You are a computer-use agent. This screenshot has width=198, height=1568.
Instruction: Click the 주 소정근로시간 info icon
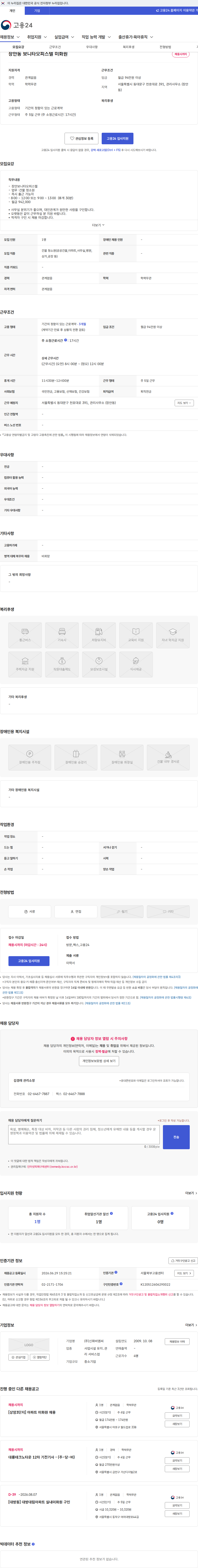click(x=66, y=340)
